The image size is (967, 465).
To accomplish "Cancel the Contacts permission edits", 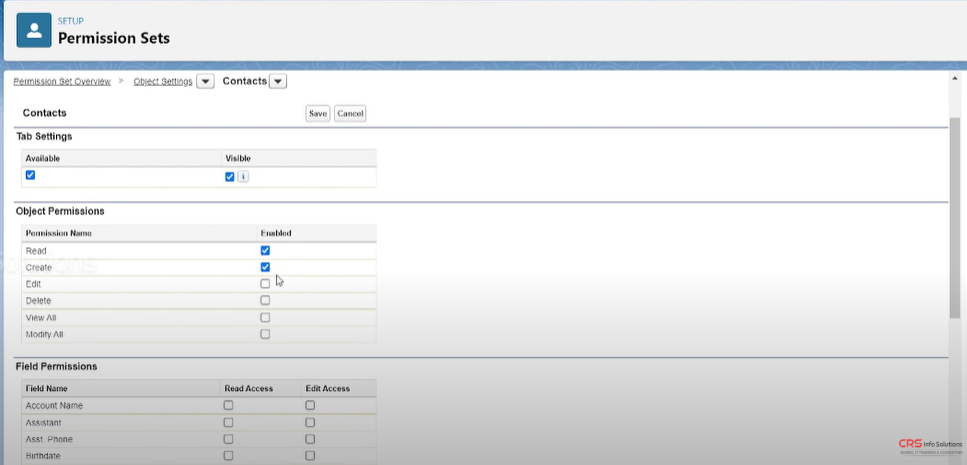I will coord(350,114).
